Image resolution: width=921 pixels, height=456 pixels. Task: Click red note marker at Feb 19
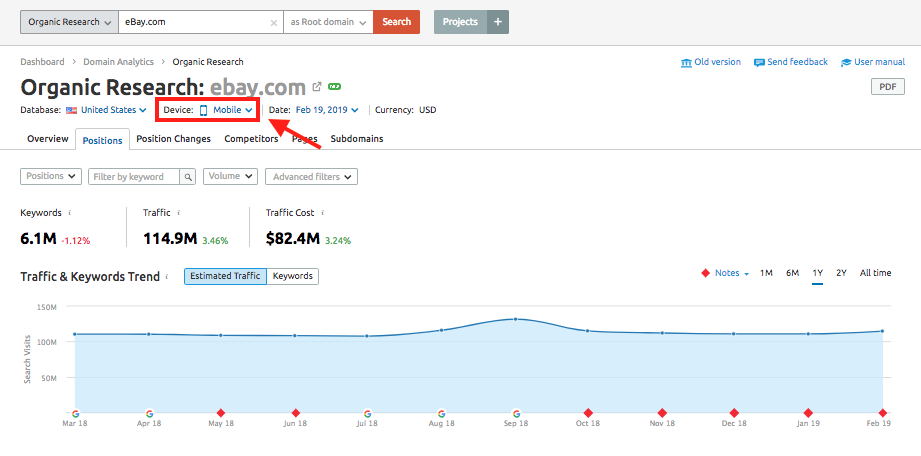click(882, 413)
